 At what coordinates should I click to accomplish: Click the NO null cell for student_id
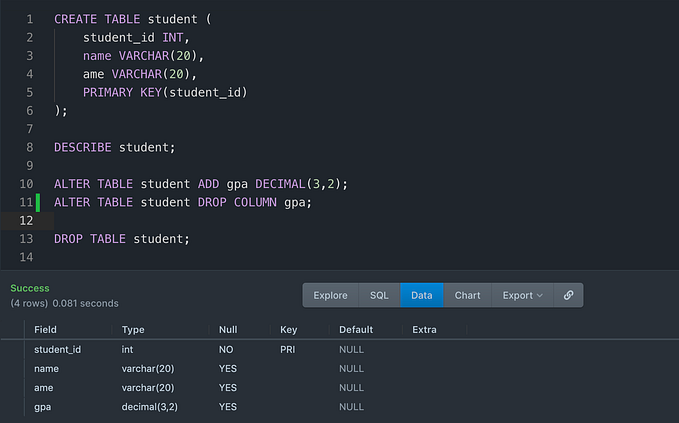pos(226,349)
